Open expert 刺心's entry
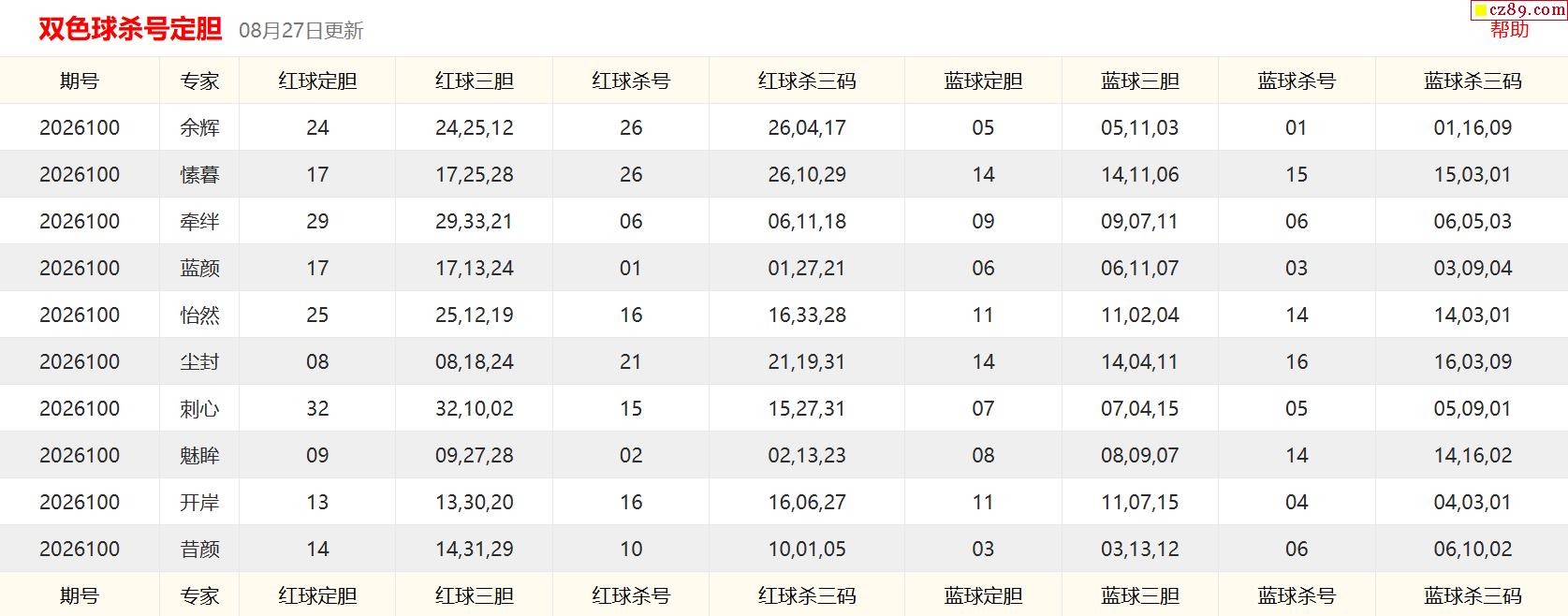The image size is (1568, 616). pos(199,409)
